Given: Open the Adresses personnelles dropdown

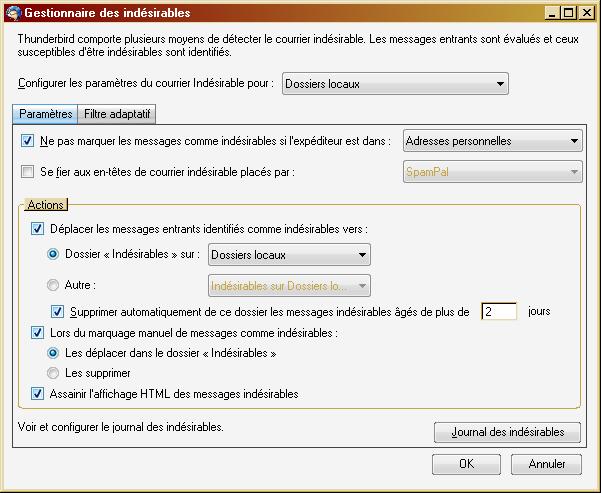Looking at the screenshot, I should [493, 141].
